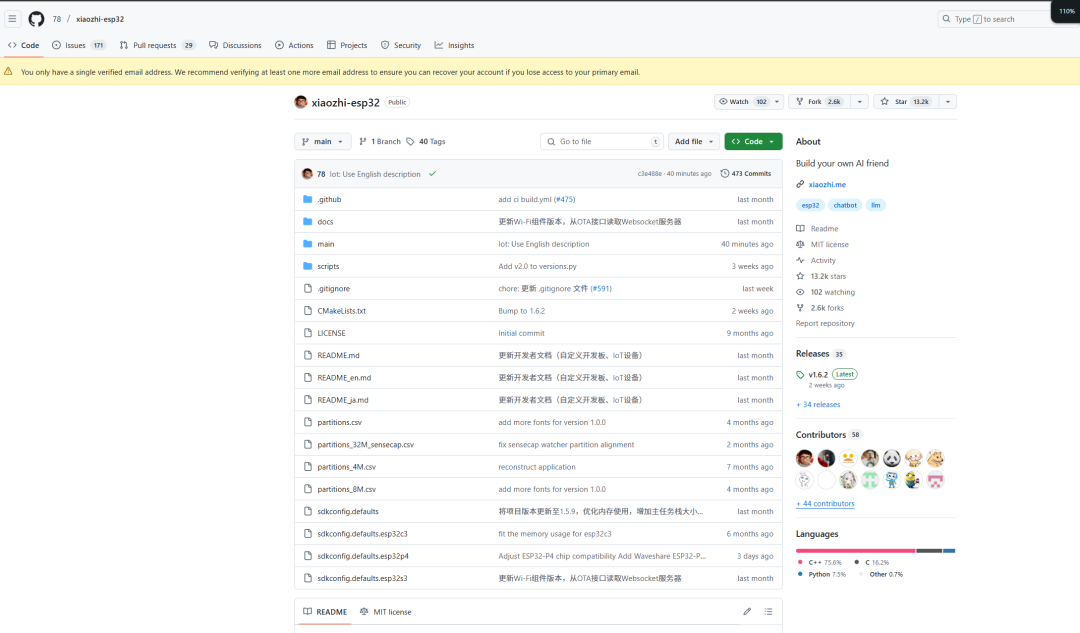Click the commit status green checkmark
The width and height of the screenshot is (1080, 633).
tap(433, 174)
